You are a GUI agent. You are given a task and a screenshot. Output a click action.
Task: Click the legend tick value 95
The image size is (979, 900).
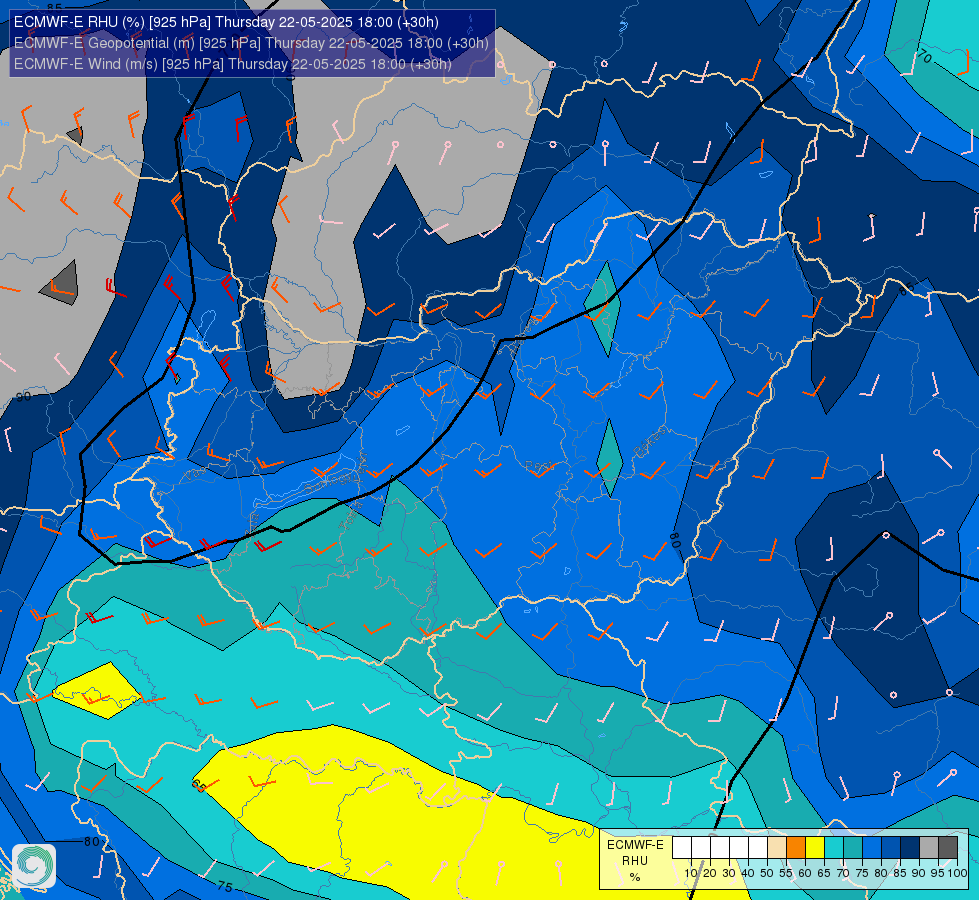pyautogui.click(x=938, y=873)
